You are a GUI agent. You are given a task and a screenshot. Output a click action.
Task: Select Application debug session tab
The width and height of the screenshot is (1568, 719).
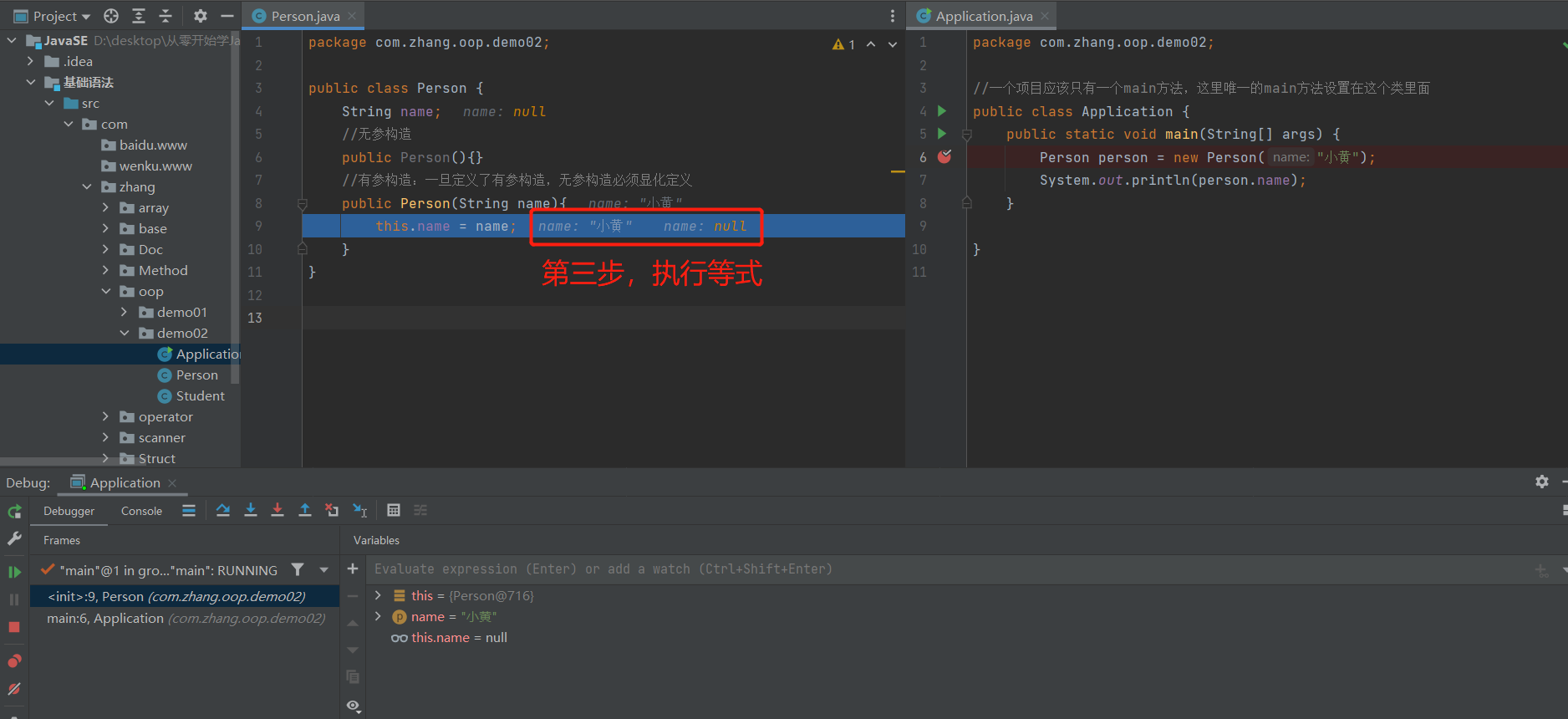tap(125, 482)
